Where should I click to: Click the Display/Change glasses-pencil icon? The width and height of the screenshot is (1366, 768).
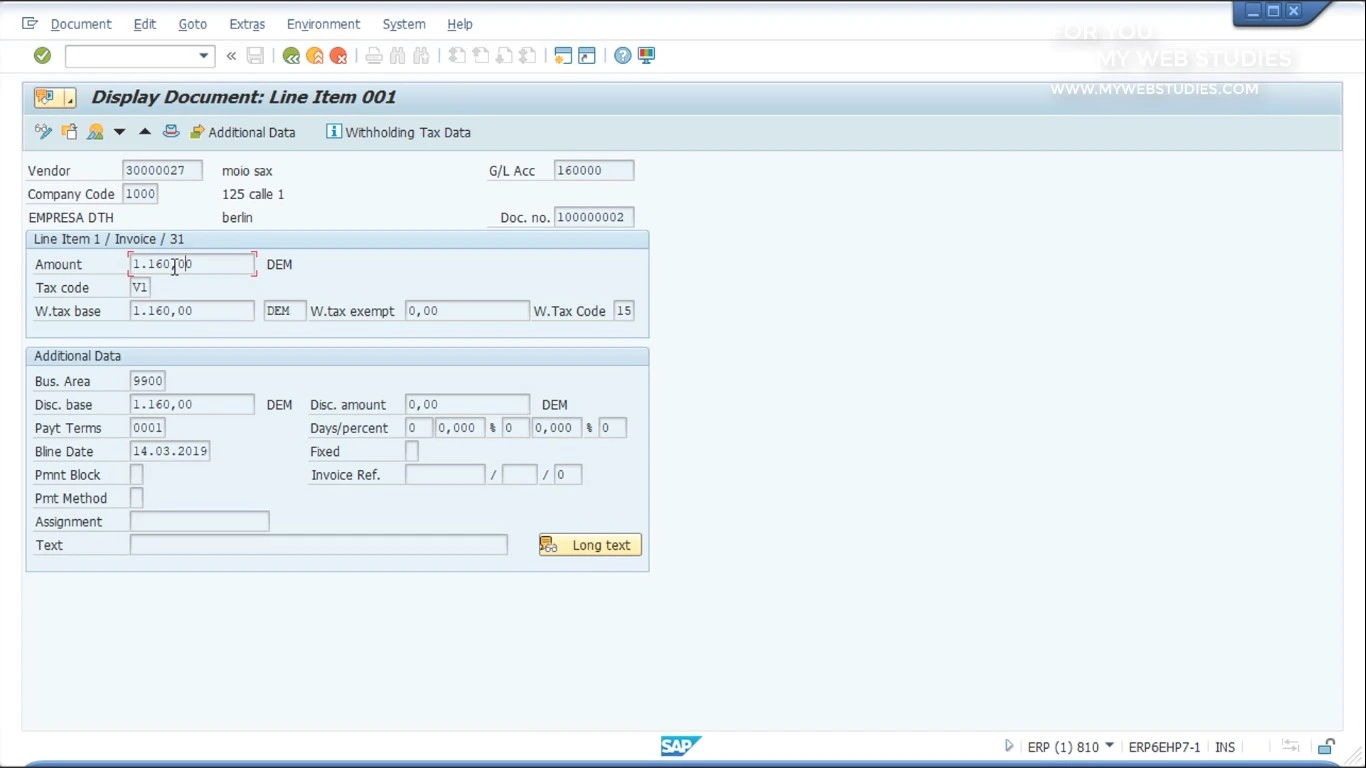(43, 132)
